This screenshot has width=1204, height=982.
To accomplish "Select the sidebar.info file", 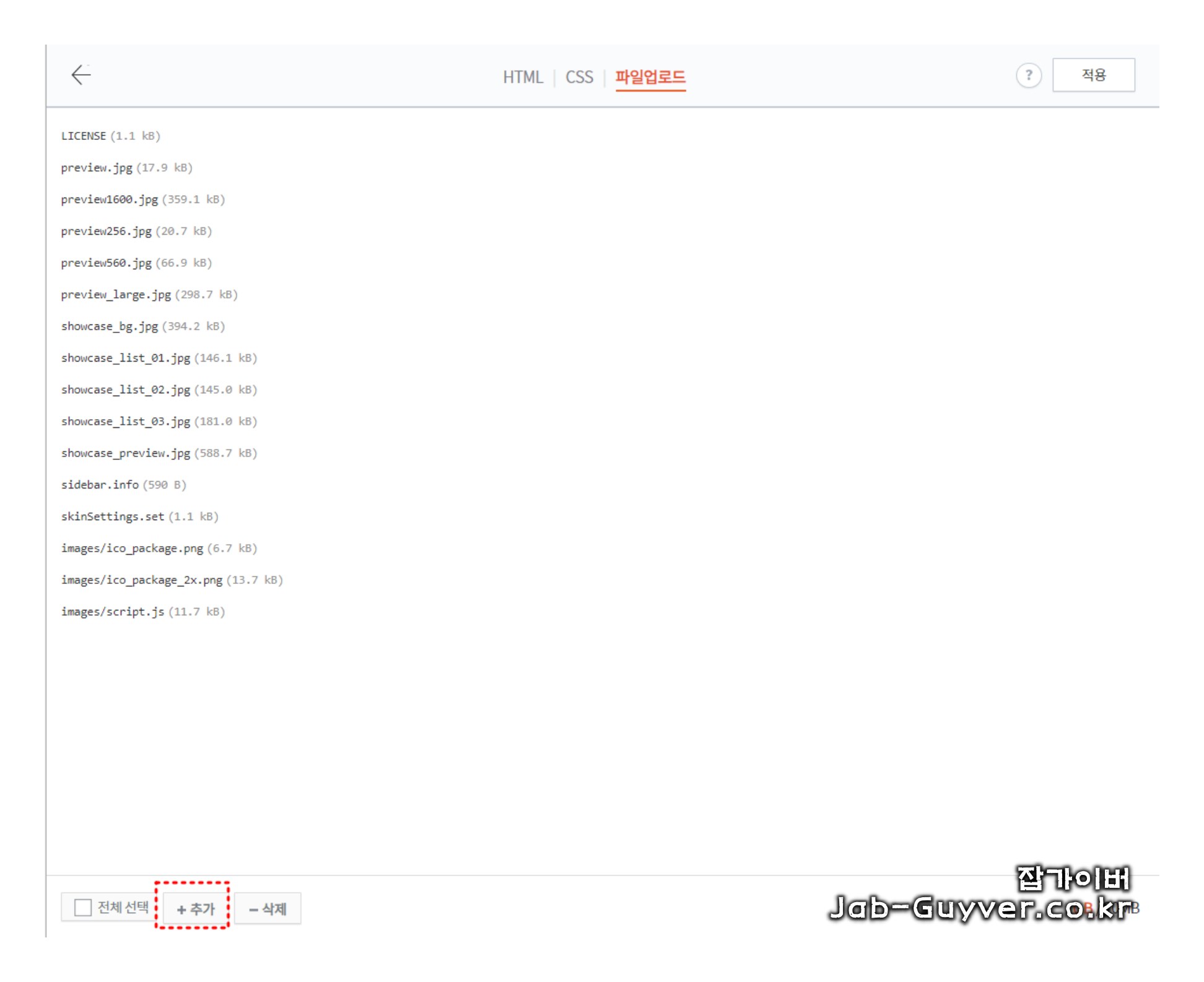I will [x=100, y=485].
